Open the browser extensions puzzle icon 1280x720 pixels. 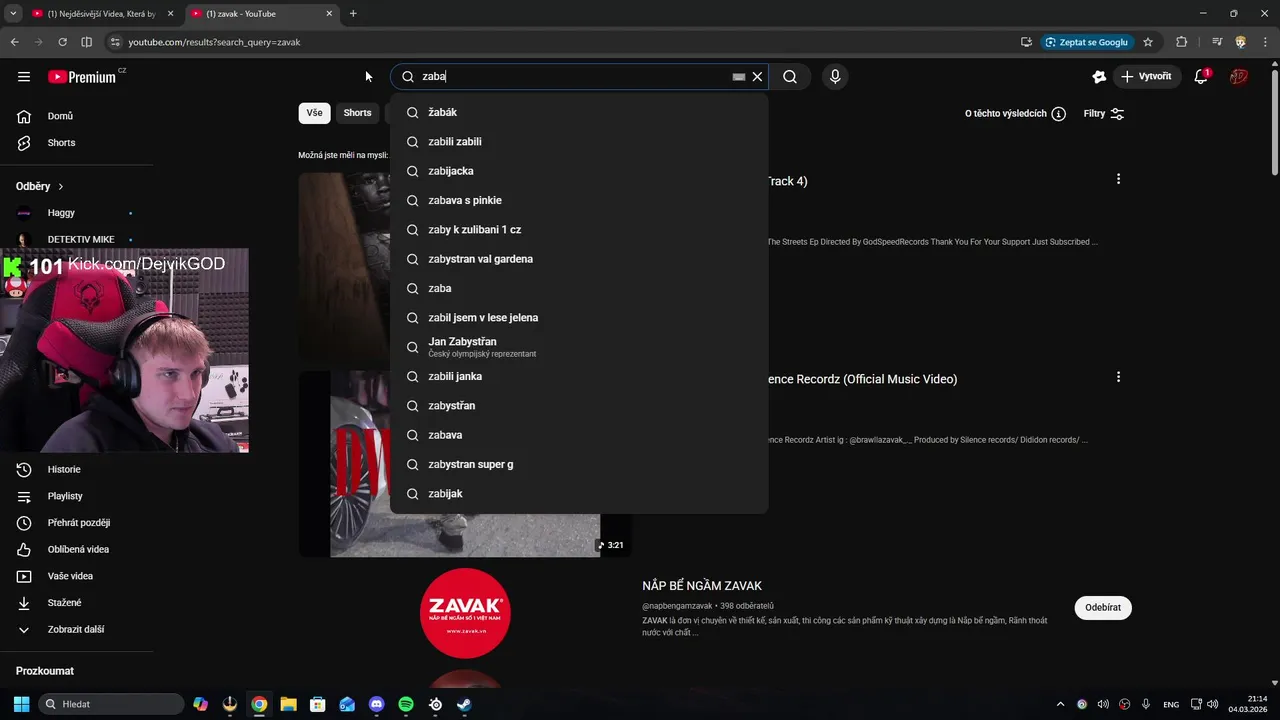click(x=1182, y=42)
